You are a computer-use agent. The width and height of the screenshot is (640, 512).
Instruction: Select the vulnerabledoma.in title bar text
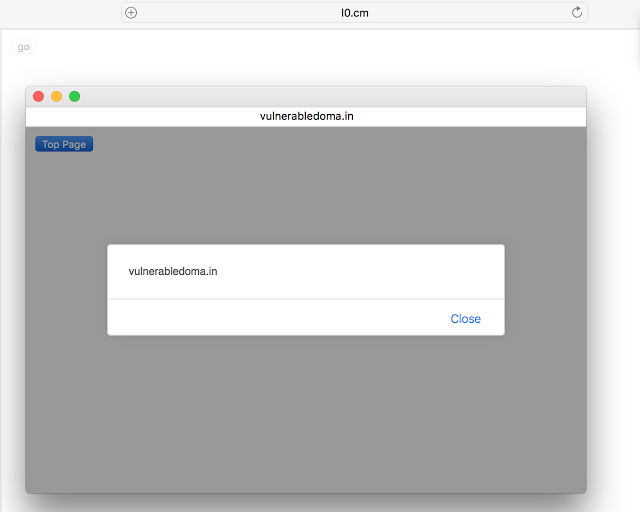(307, 116)
